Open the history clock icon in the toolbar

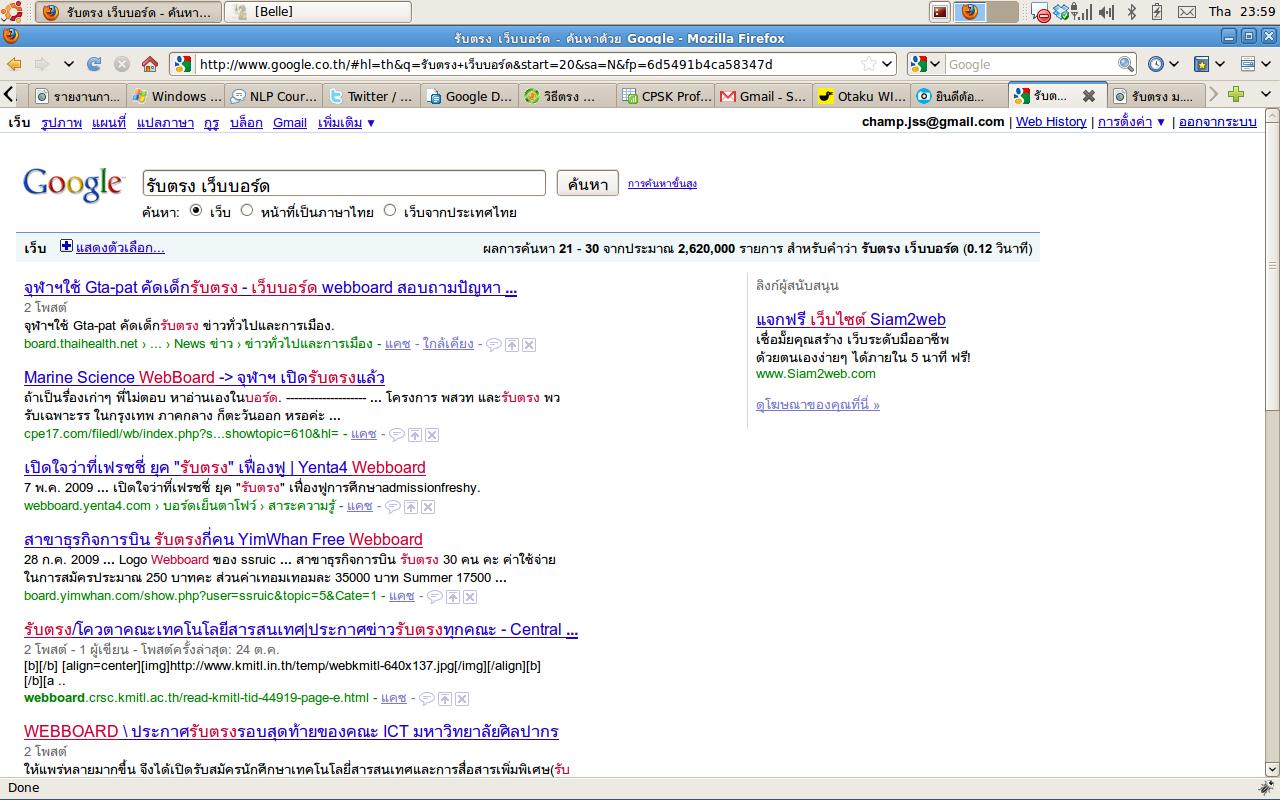[x=1156, y=64]
